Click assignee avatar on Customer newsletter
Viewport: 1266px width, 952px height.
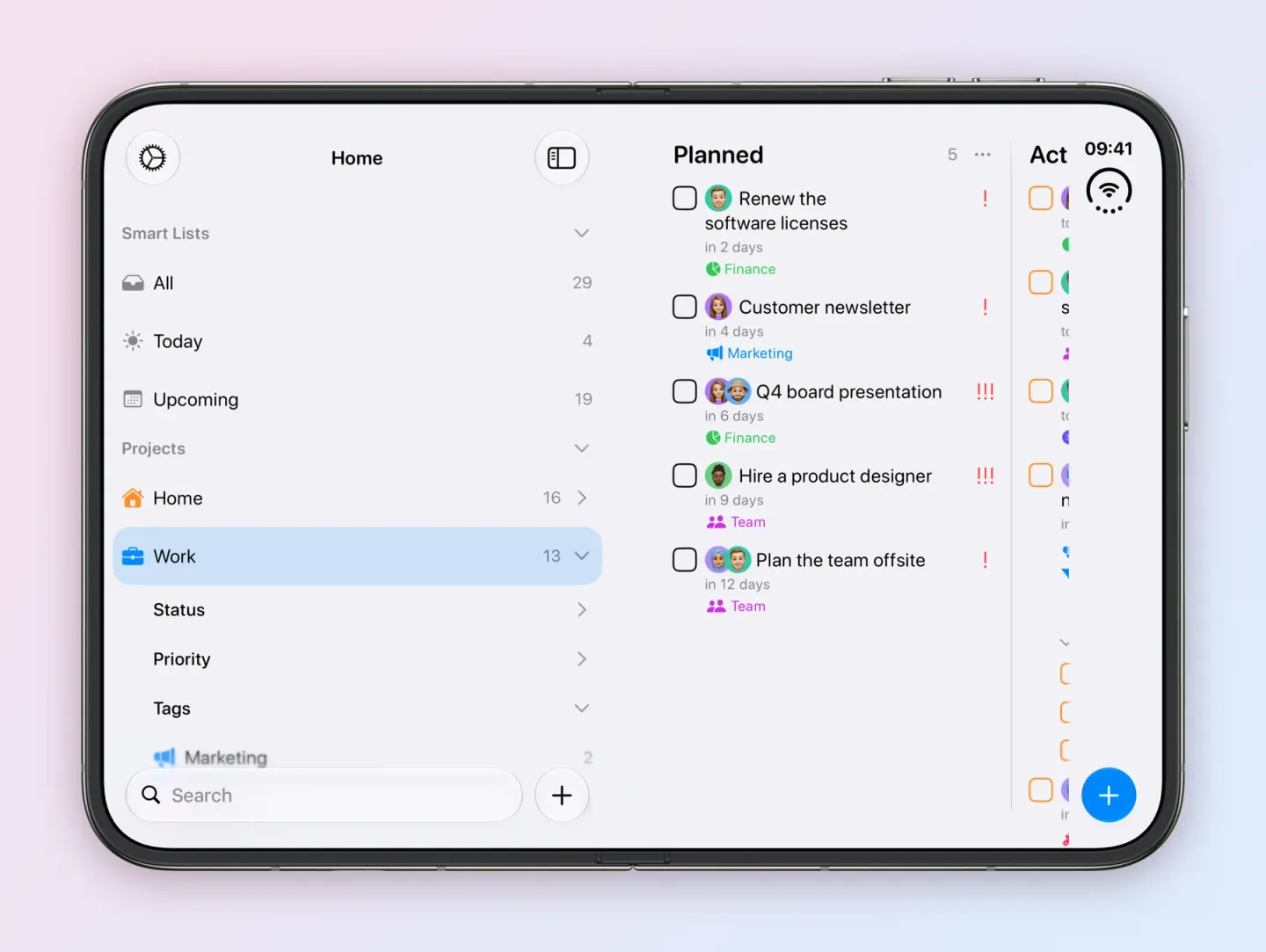tap(718, 307)
